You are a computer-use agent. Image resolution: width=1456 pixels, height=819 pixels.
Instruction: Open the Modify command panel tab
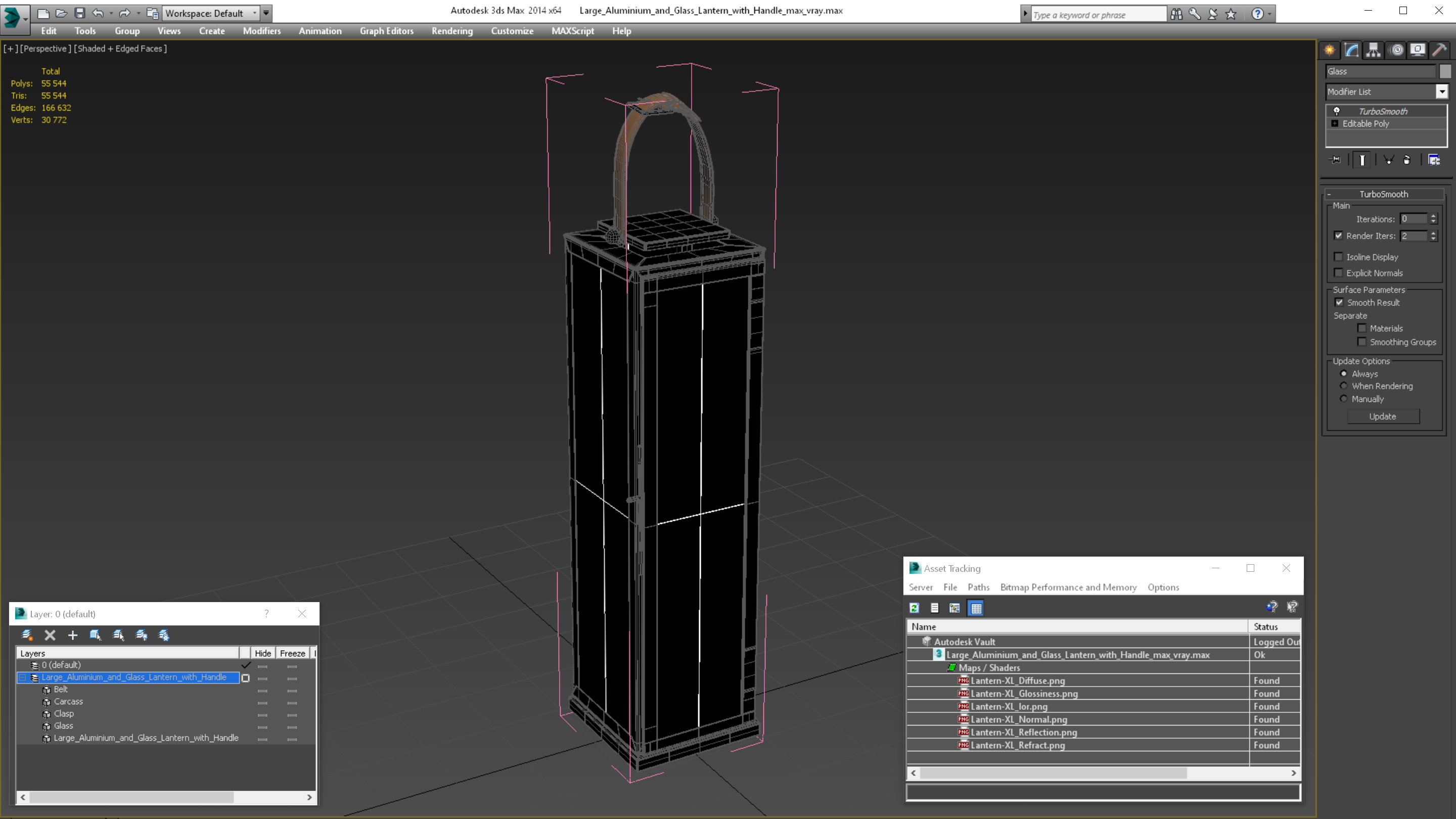pos(1351,51)
